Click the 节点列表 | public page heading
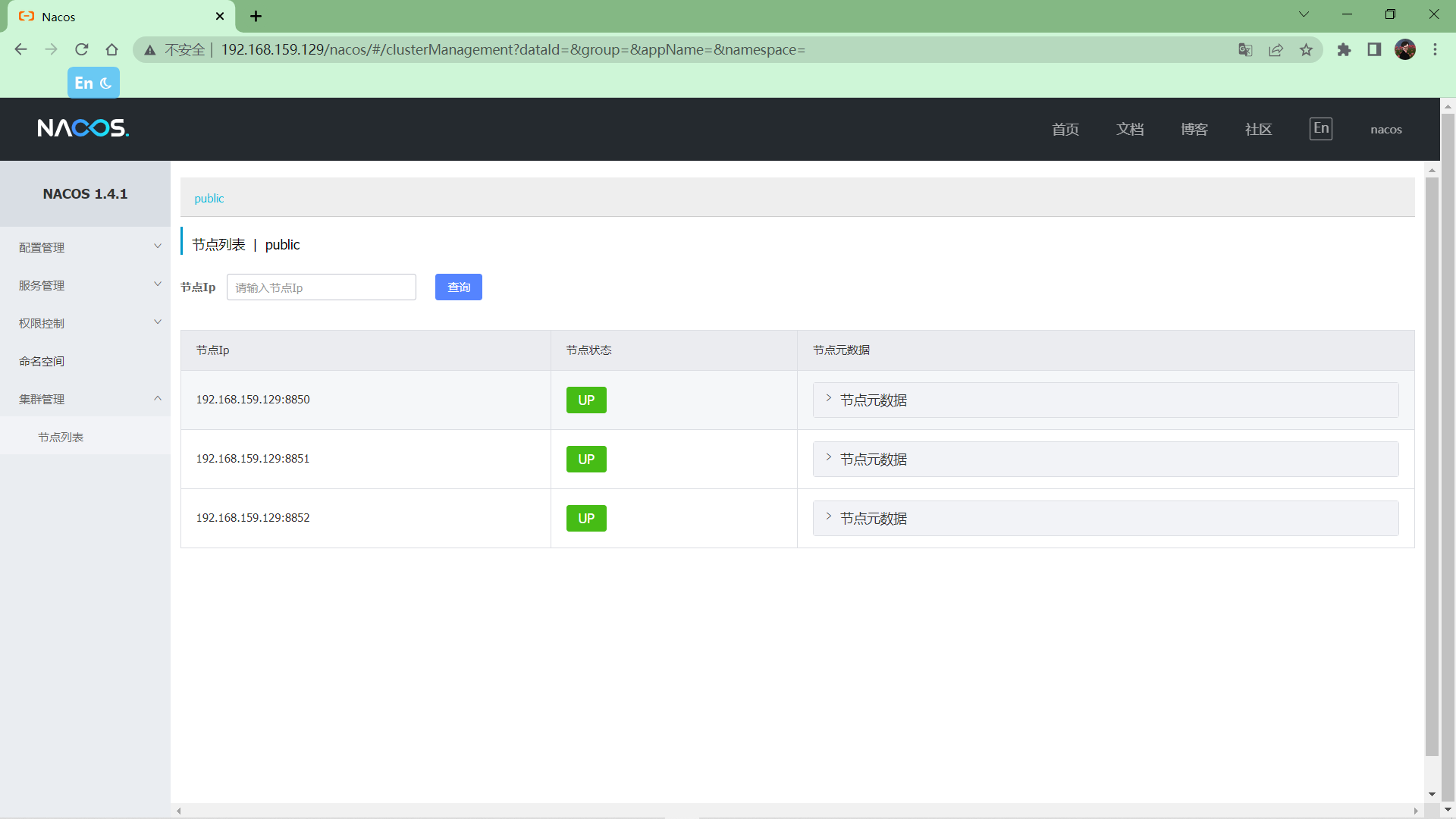 pyautogui.click(x=246, y=245)
